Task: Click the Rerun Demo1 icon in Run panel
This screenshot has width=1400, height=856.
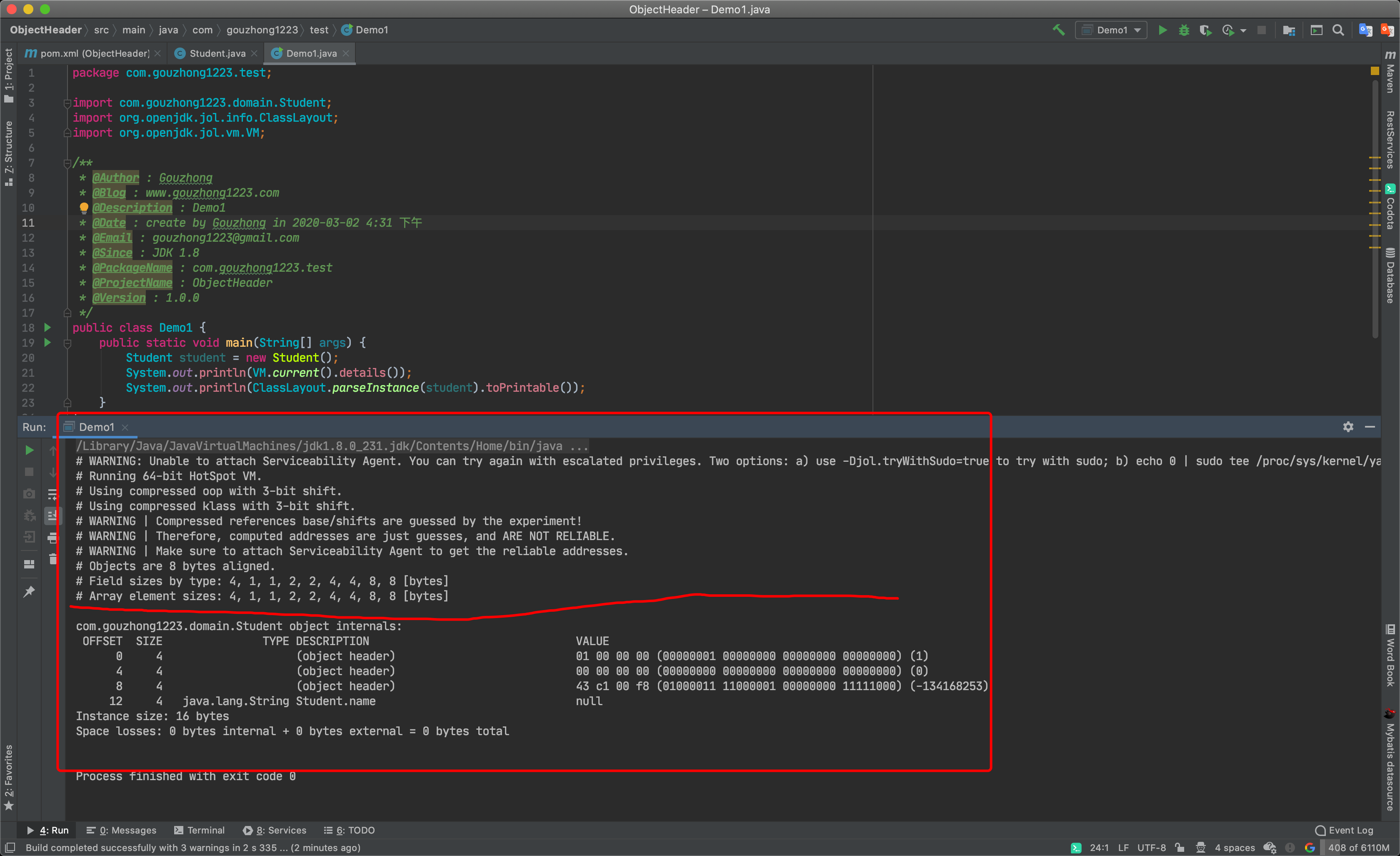Action: tap(30, 451)
